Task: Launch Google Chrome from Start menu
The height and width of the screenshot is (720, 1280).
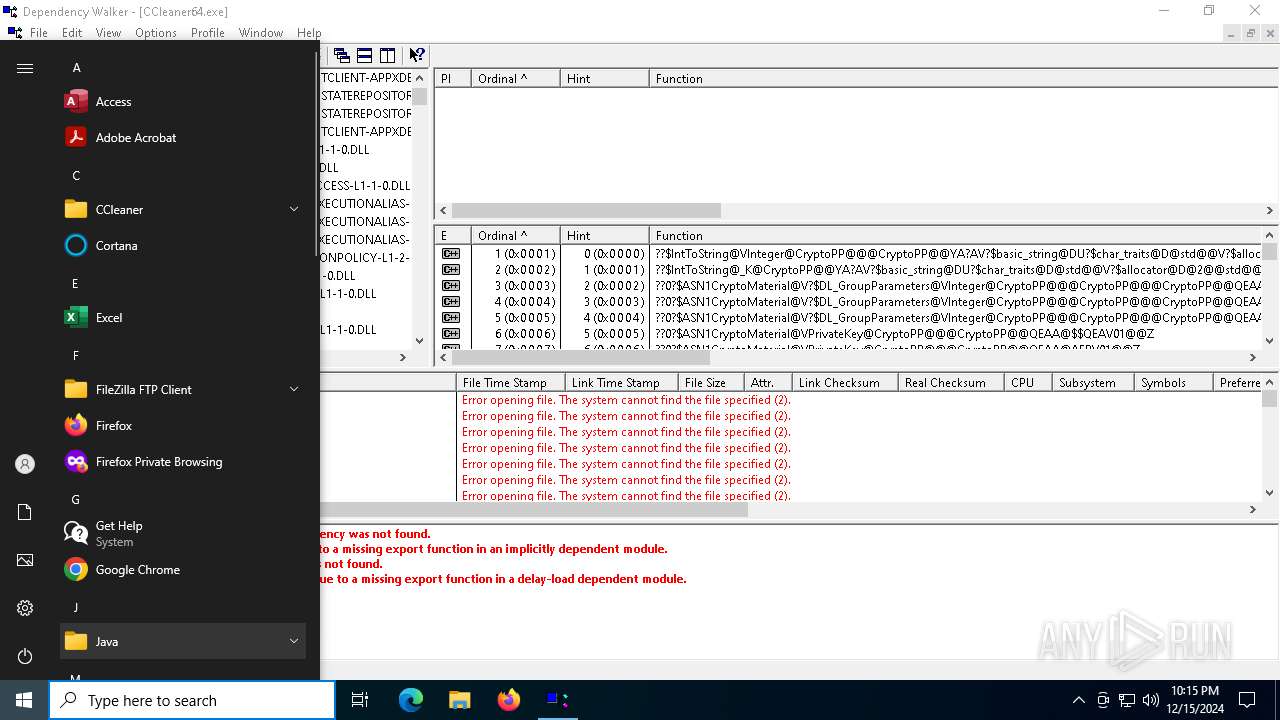Action: point(183,569)
